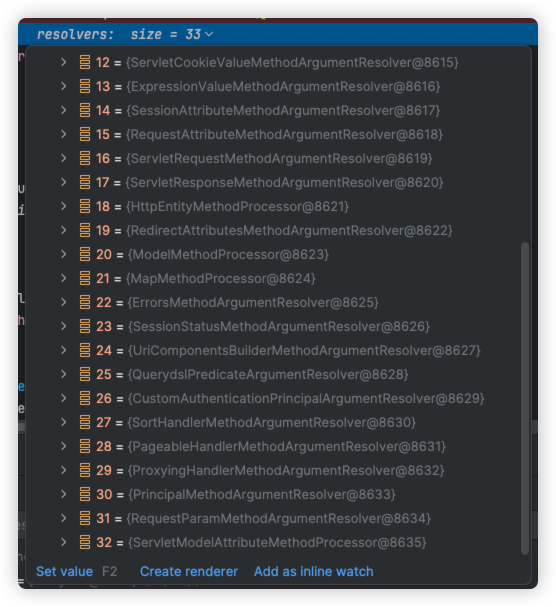Expand entry 17 ServletResponseMethodArgumentResolver
The height and width of the screenshot is (607, 556).
[x=64, y=182]
